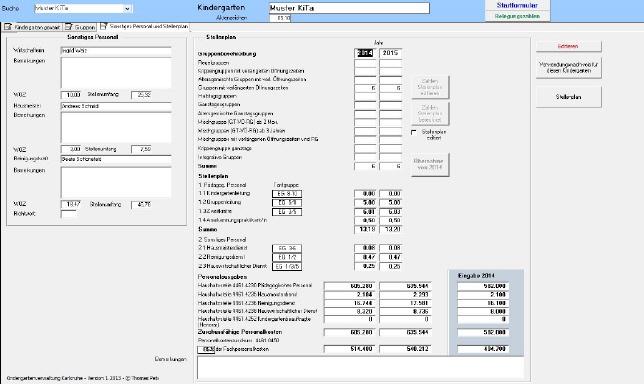Click the Reinigungsdienst 2014 value 0.47
The width and height of the screenshot is (644, 384).
point(365,257)
